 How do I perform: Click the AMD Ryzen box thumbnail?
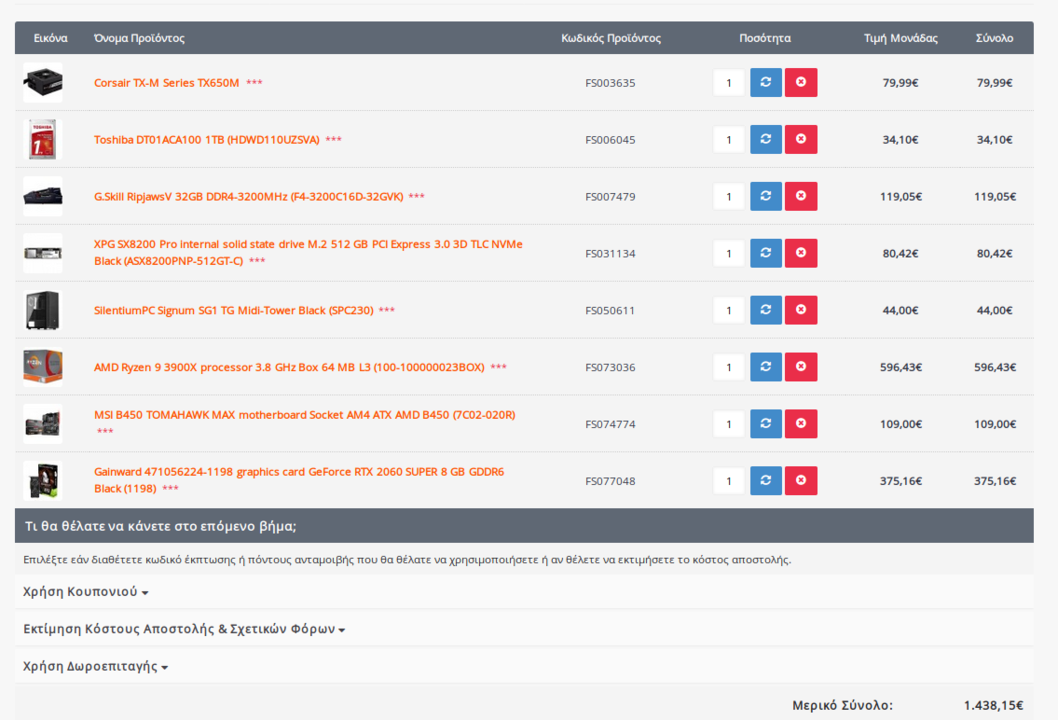[x=43, y=367]
